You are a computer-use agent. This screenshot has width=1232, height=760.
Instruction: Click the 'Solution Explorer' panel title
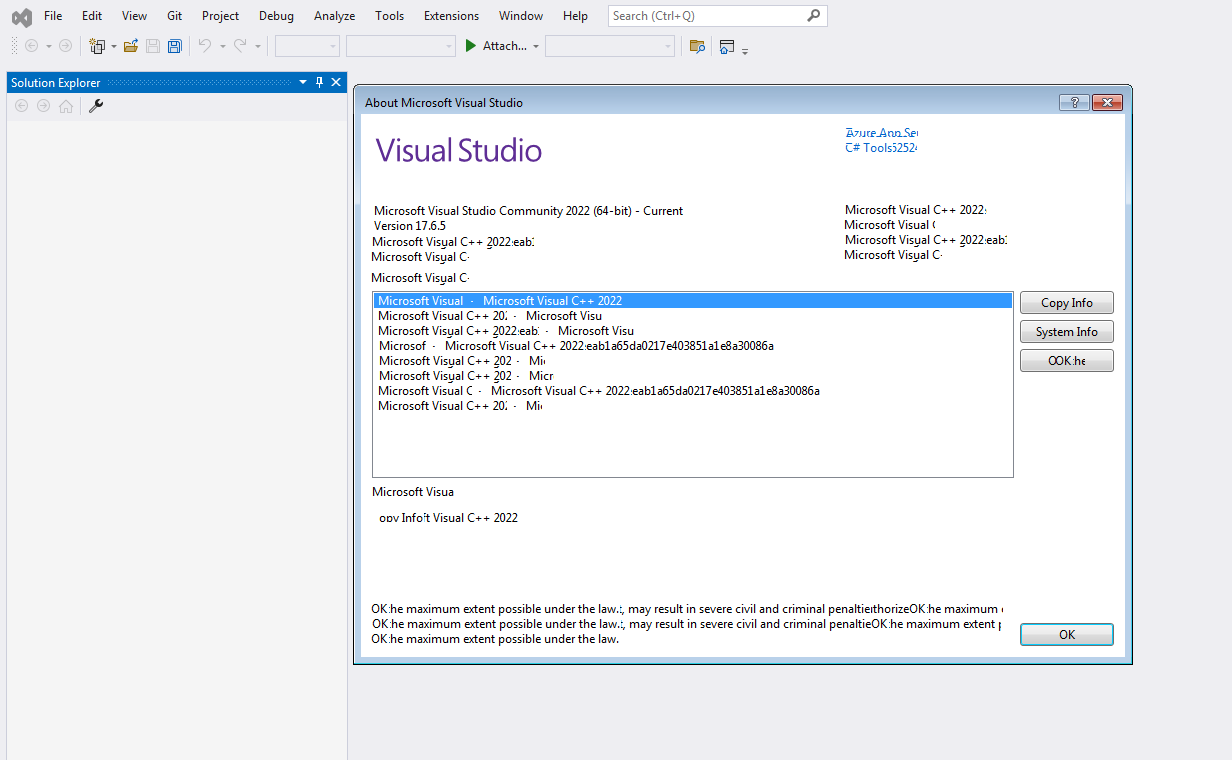point(56,83)
